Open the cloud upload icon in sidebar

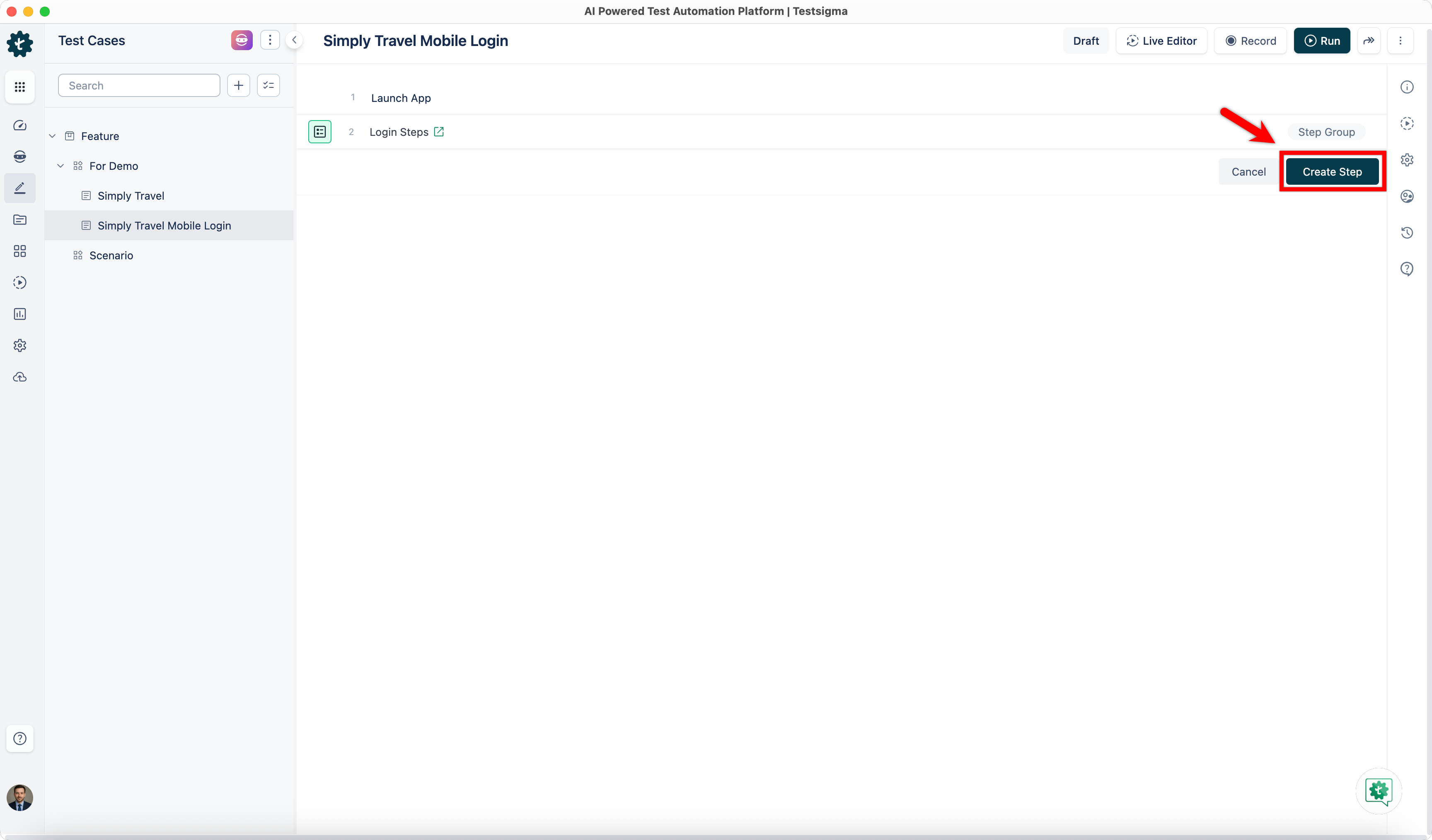[x=20, y=377]
